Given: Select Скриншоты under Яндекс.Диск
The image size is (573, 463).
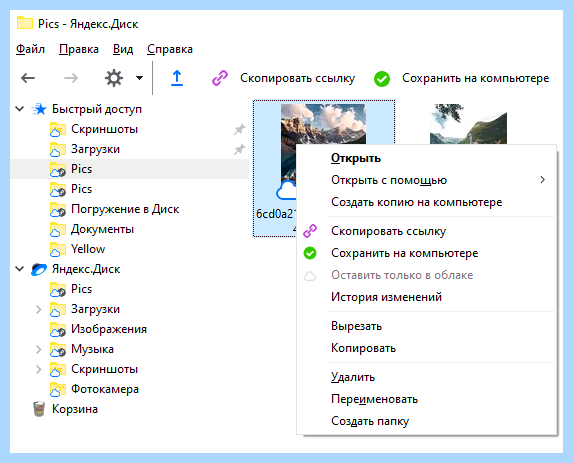Looking at the screenshot, I should coord(105,369).
